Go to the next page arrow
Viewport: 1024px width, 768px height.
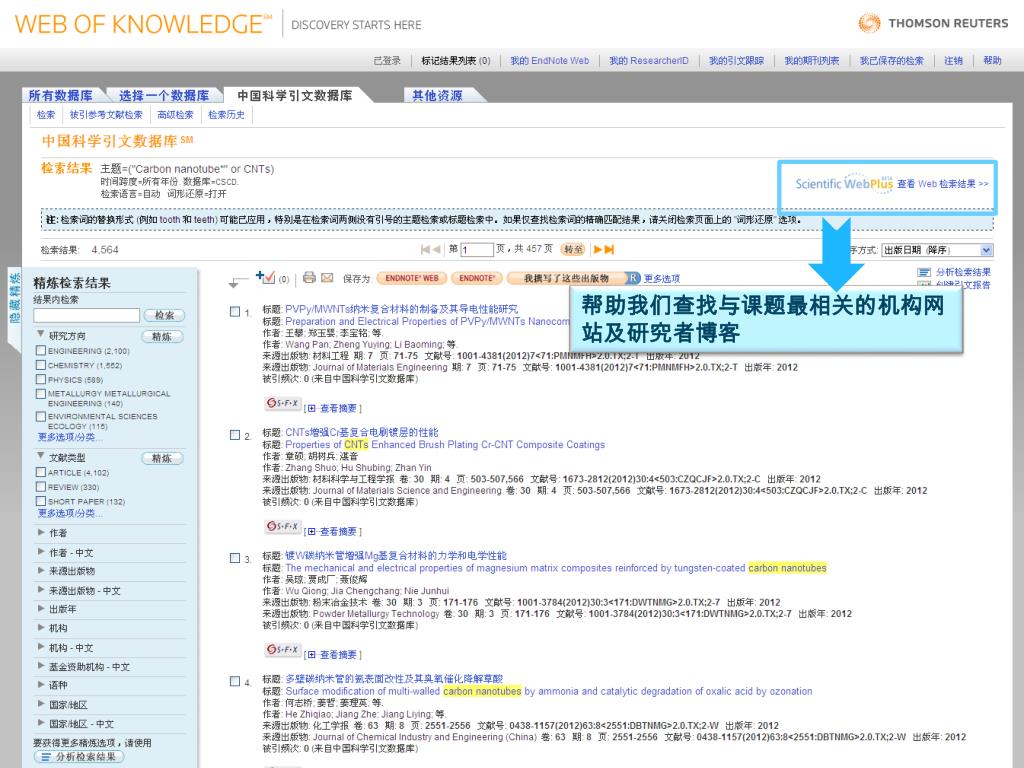click(x=598, y=249)
